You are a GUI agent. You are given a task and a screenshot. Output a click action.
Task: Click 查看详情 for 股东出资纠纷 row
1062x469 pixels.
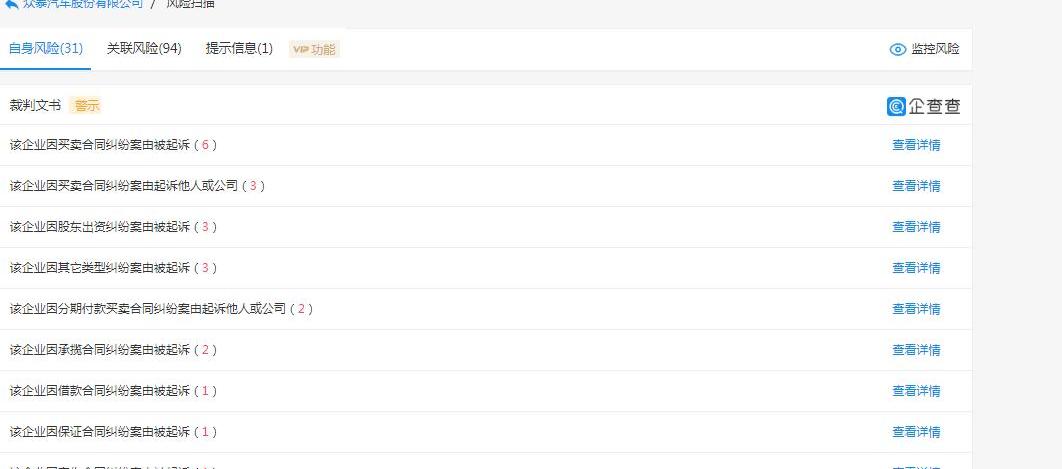tap(916, 227)
